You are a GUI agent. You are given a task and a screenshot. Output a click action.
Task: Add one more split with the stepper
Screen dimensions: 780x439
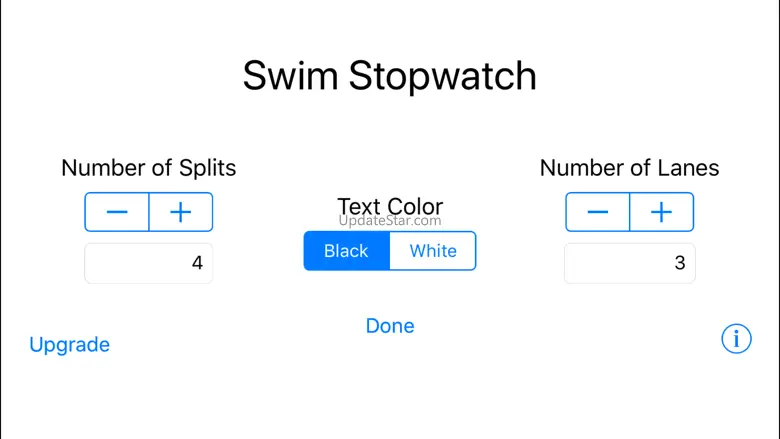(x=181, y=212)
